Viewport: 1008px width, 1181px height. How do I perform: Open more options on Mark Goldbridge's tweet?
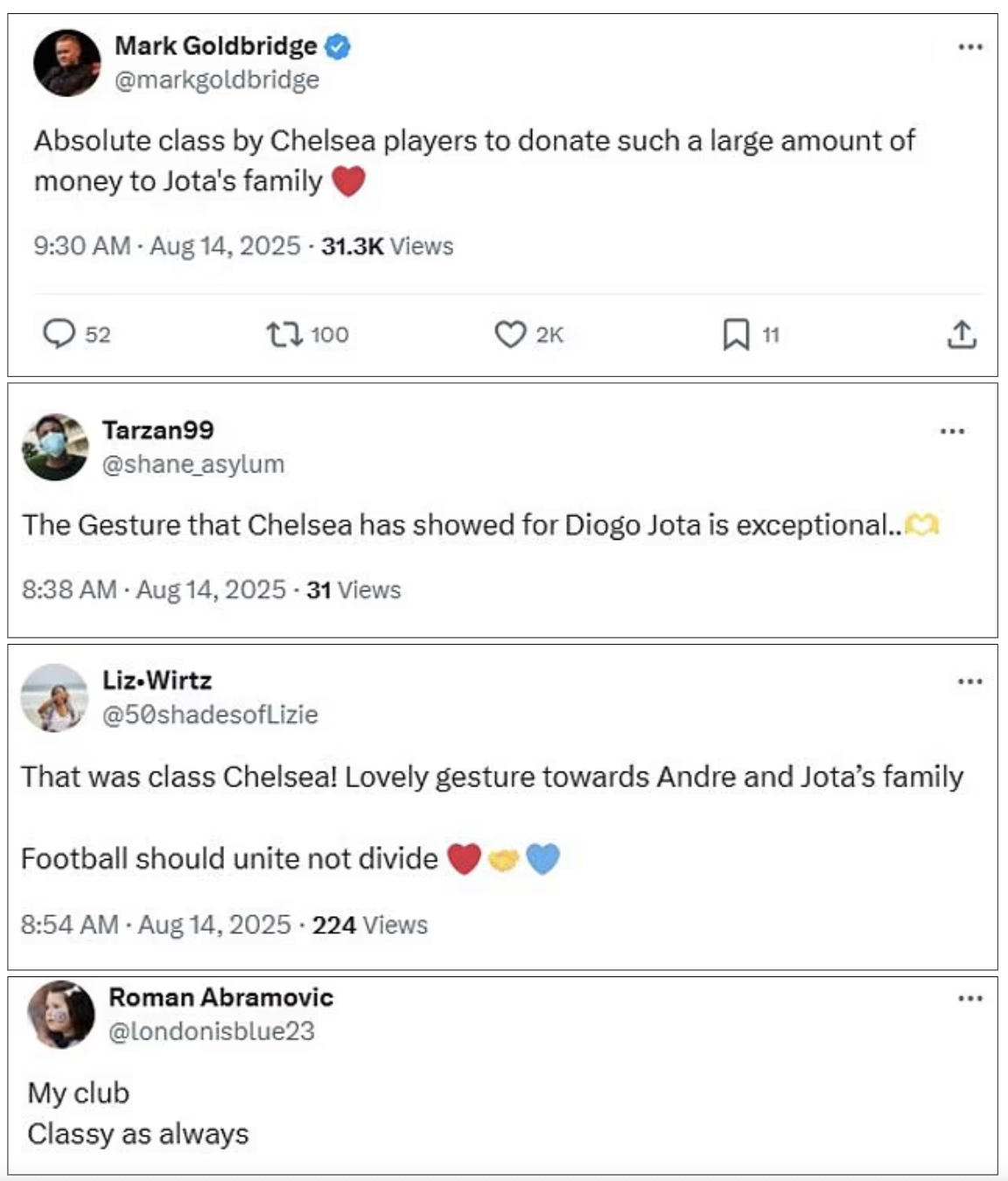tap(969, 47)
